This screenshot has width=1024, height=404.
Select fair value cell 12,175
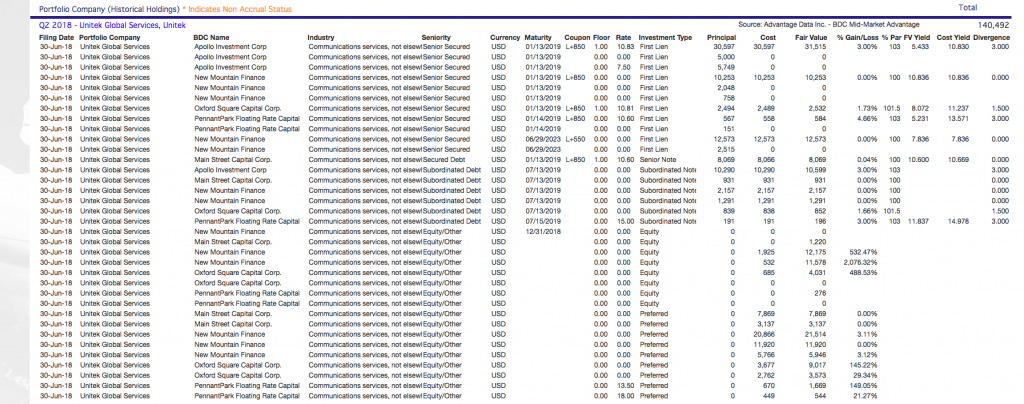click(816, 252)
